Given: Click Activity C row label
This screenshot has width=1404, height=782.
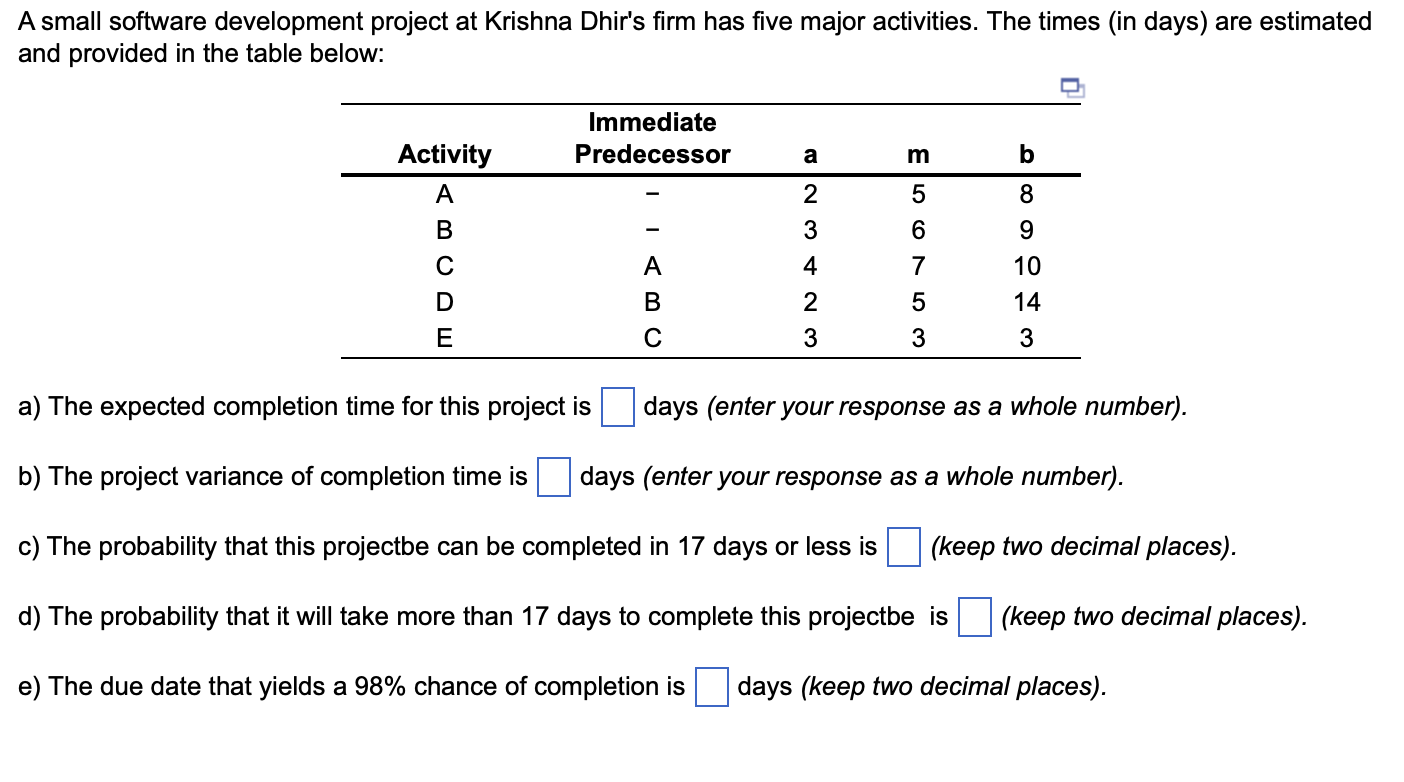Looking at the screenshot, I should point(444,266).
